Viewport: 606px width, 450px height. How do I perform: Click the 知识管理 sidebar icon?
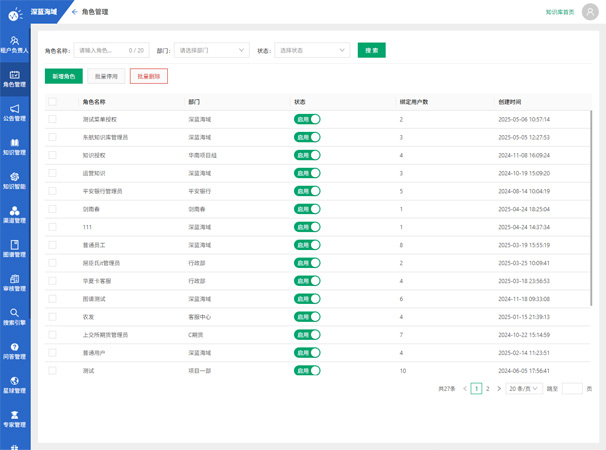(x=14, y=147)
